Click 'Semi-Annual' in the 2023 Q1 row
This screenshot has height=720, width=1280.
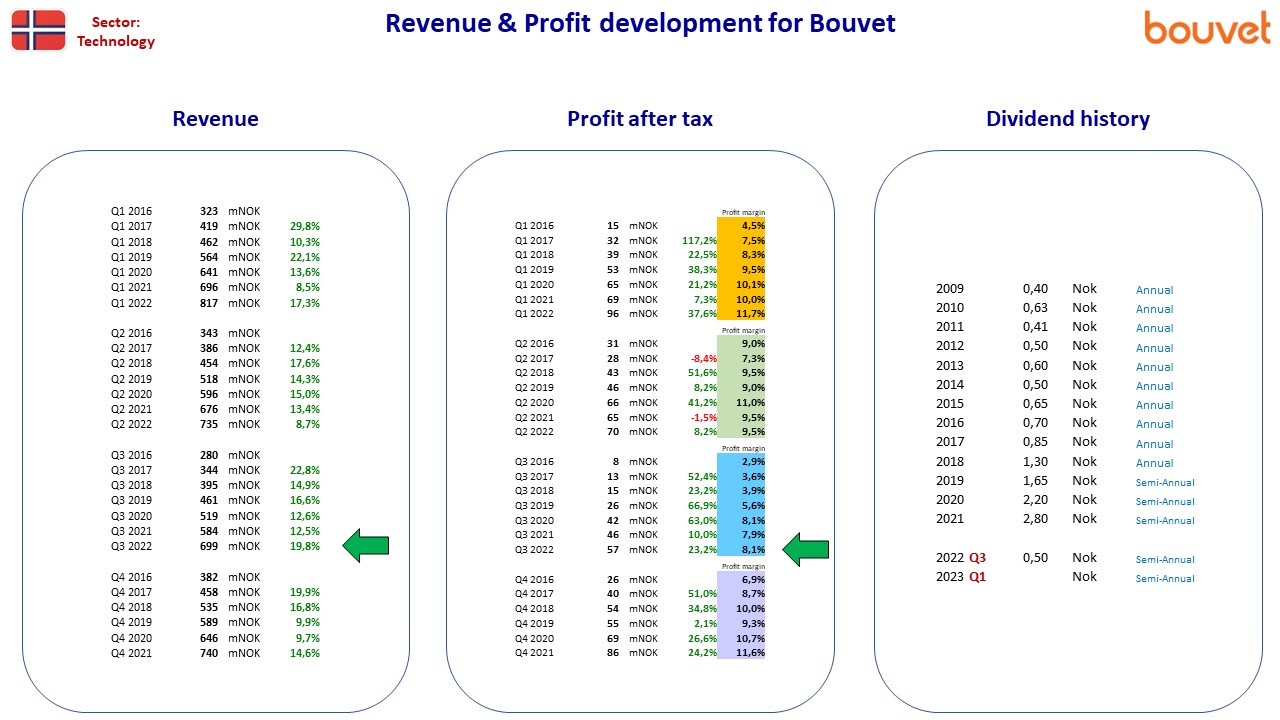(x=1165, y=578)
